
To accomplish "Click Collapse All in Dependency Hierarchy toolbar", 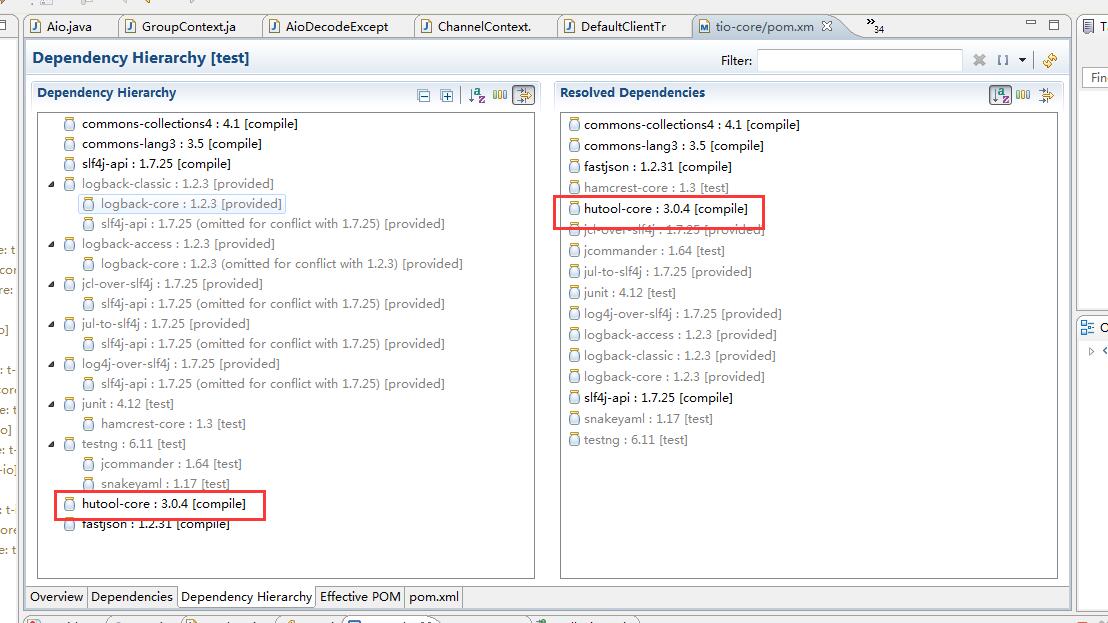I will (424, 96).
